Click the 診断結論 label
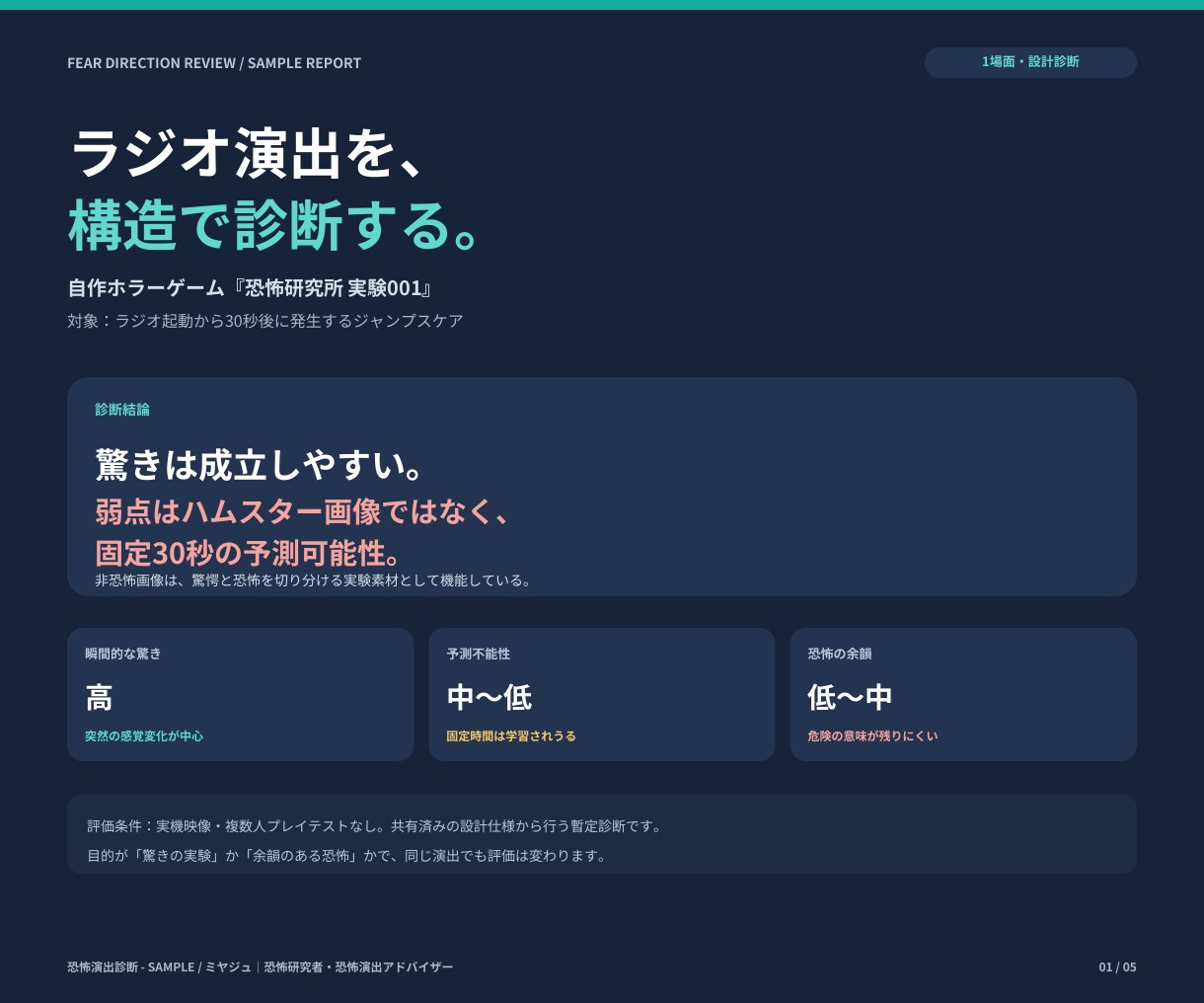This screenshot has width=1204, height=1003. (122, 410)
